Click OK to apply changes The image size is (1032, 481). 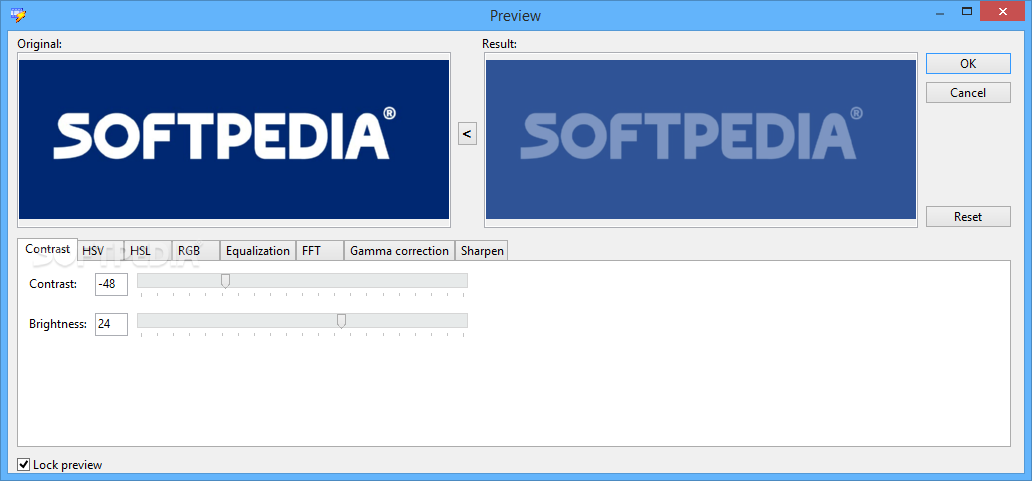coord(968,64)
